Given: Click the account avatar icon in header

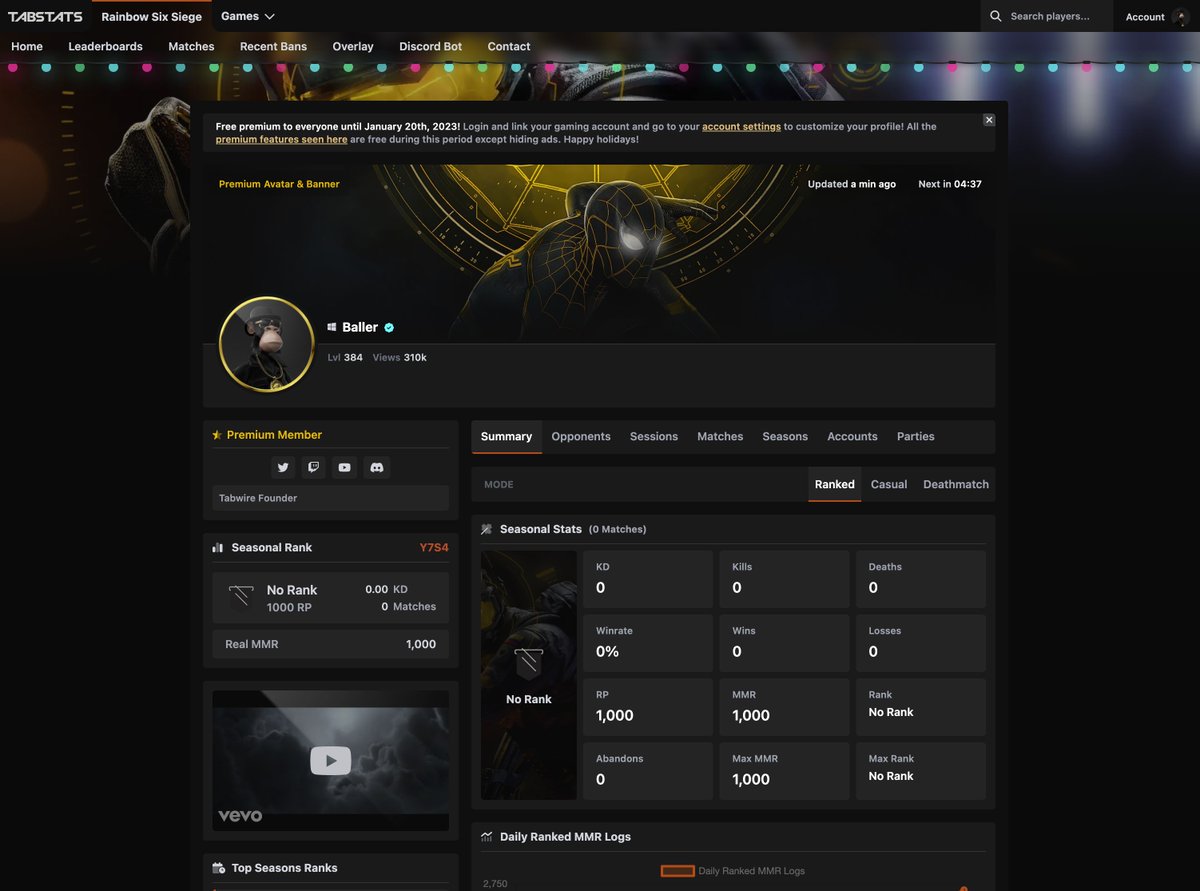Looking at the screenshot, I should (x=1181, y=17).
